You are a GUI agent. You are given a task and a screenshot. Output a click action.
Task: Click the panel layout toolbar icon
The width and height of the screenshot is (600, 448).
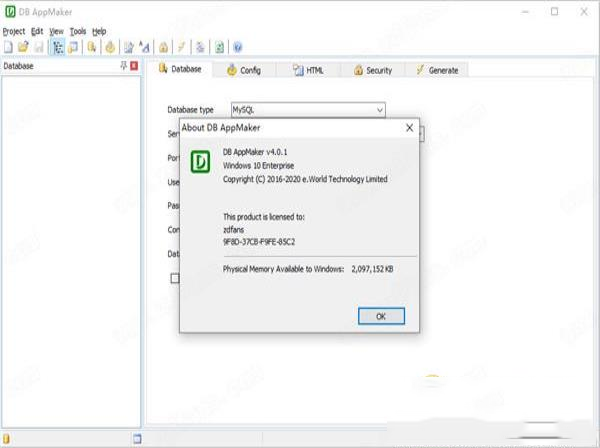pos(73,47)
